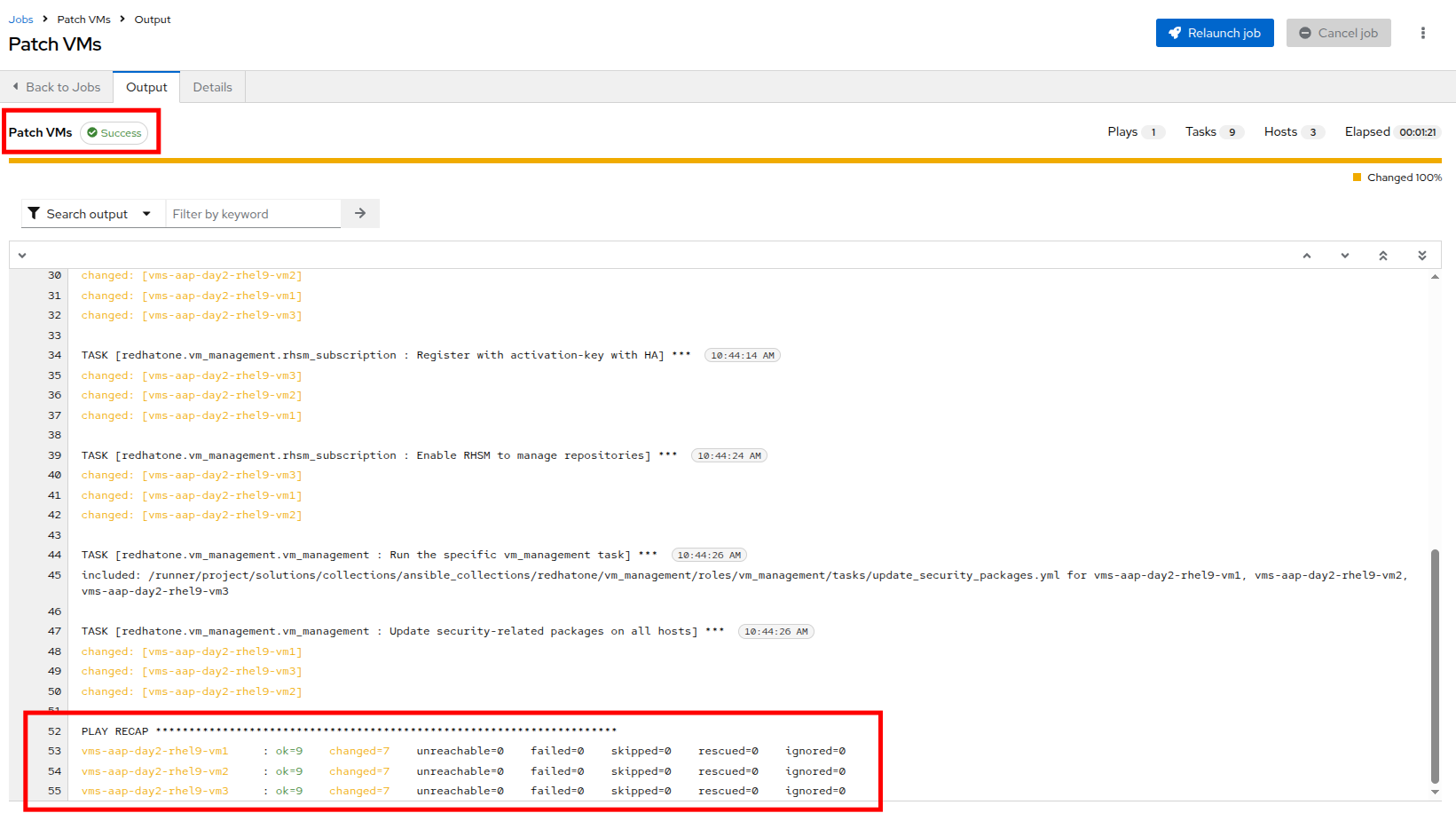The width and height of the screenshot is (1456, 813).
Task: Focus the Filter by keyword field
Action: point(253,214)
